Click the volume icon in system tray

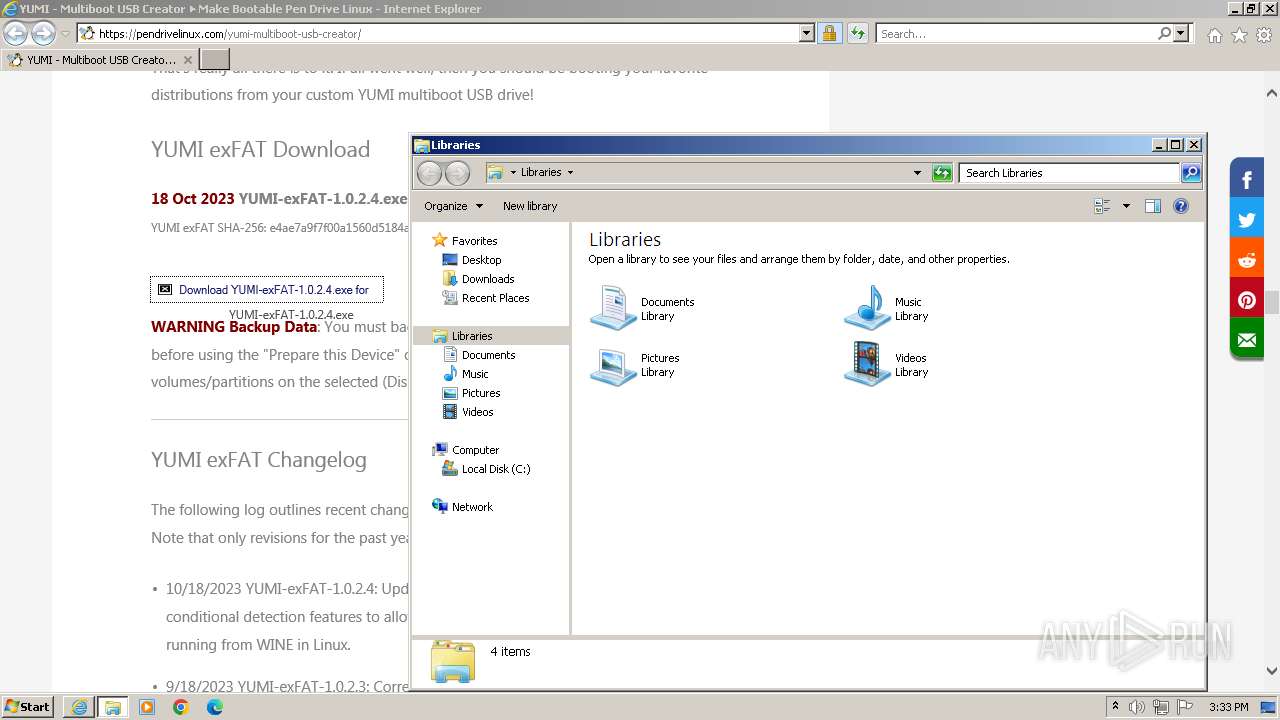[1137, 707]
